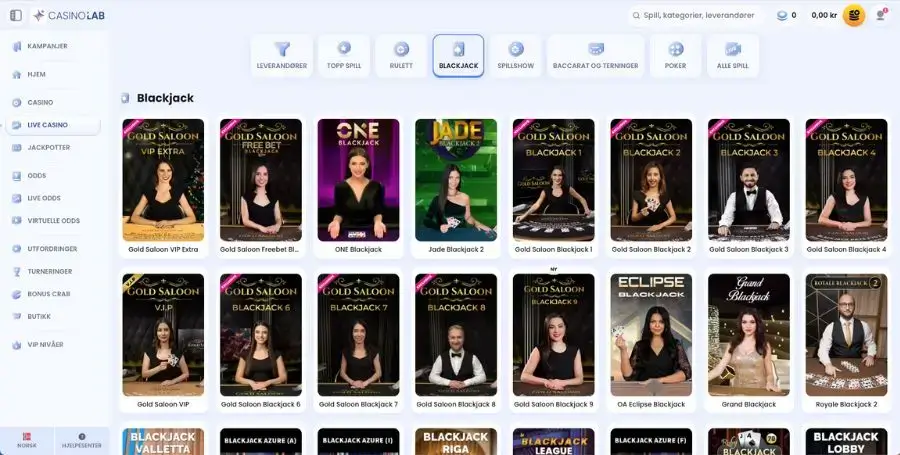The width and height of the screenshot is (900, 455).
Task: Open Blackjack Azure (I) card
Action: [x=358, y=441]
